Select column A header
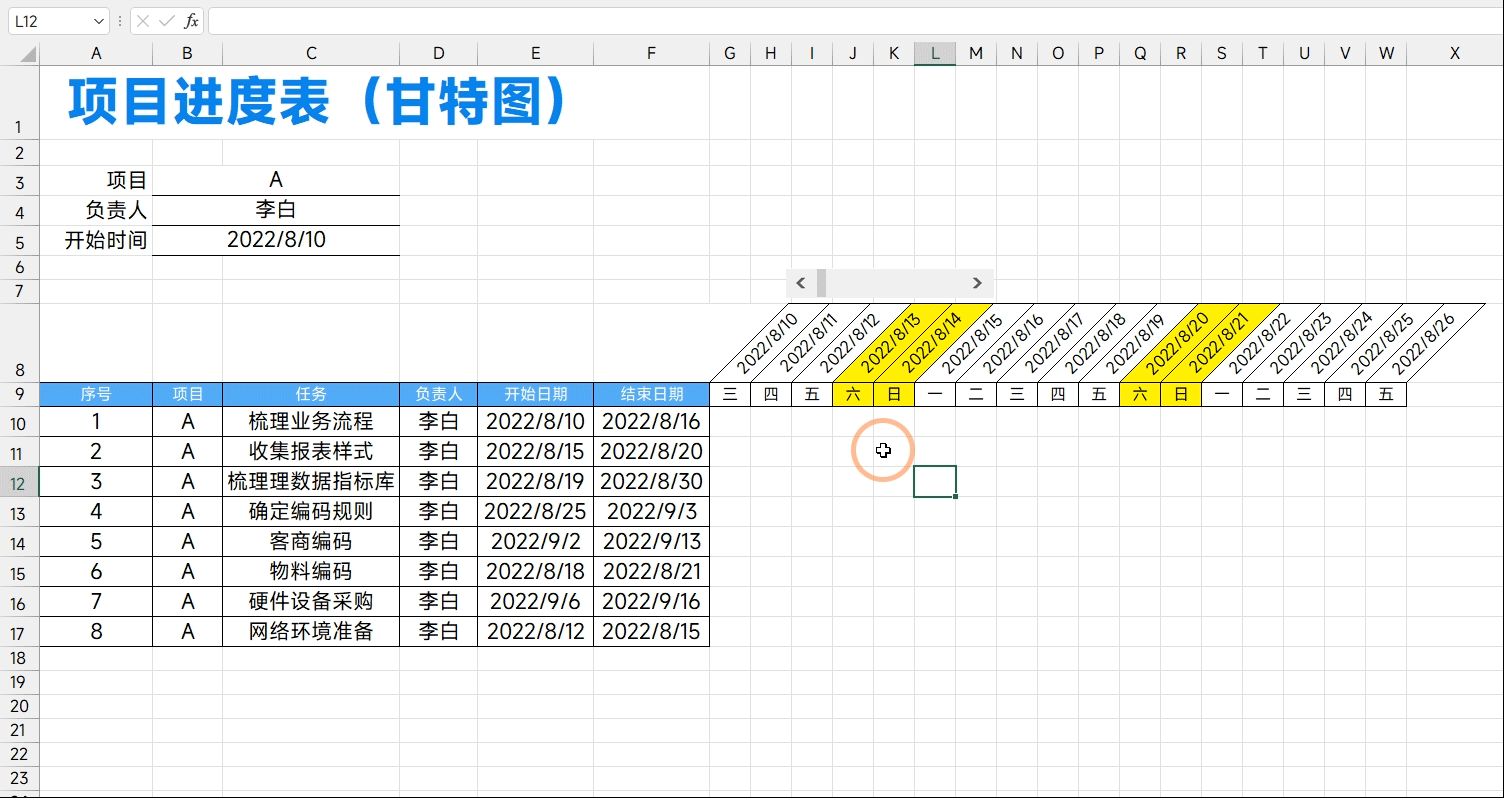 (96, 54)
